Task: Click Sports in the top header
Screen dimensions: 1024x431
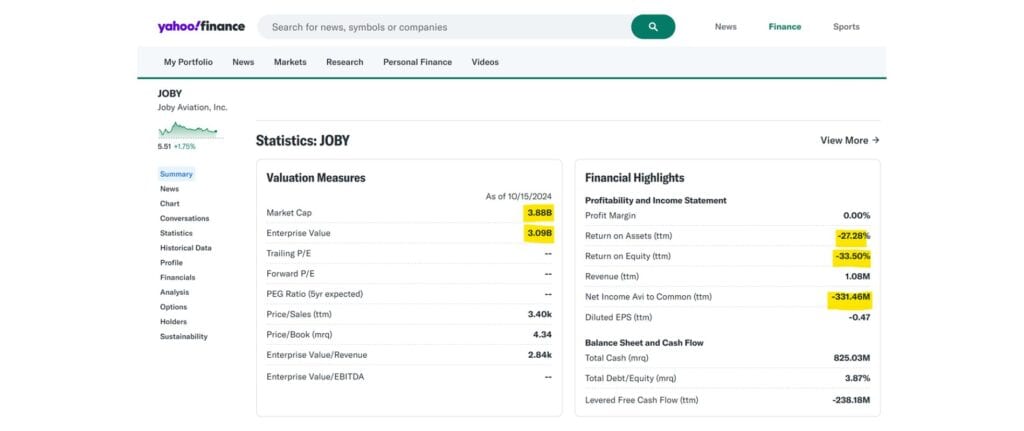Action: point(846,27)
